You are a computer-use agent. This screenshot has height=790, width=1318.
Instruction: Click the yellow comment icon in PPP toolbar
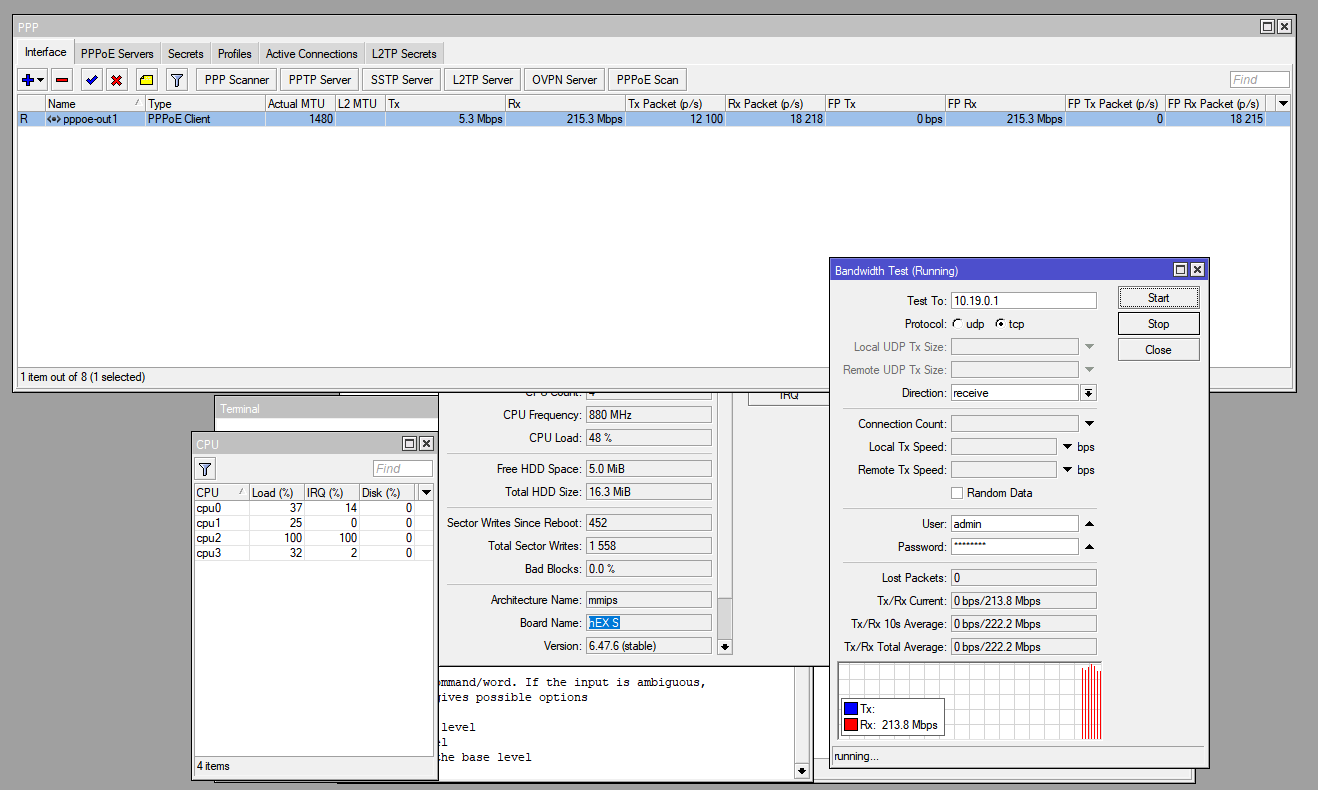coord(146,80)
